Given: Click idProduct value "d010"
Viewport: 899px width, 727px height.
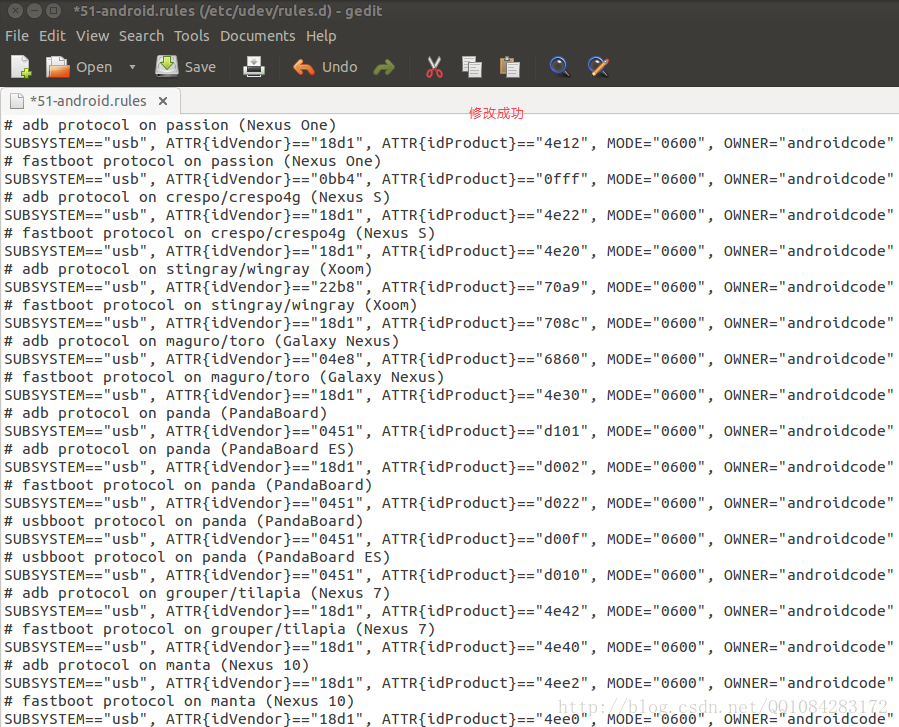Looking at the screenshot, I should point(561,575).
